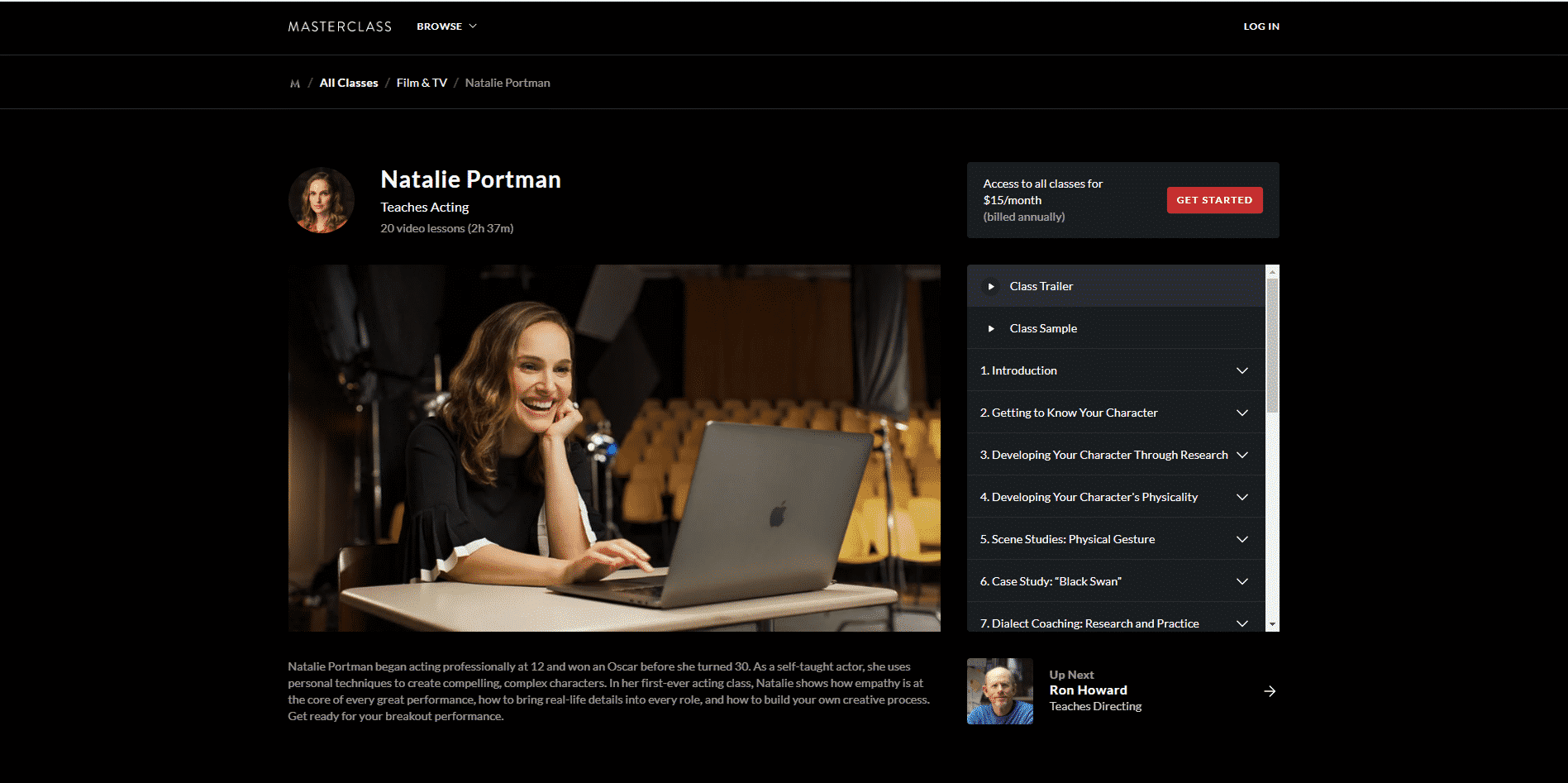Click the Natalie Portman heading
Viewport: 1568px width, 783px height.
coord(470,179)
